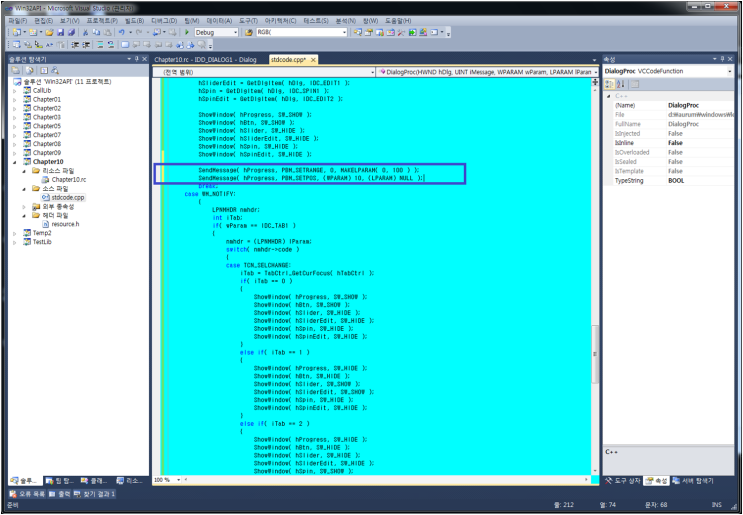Image resolution: width=743 pixels, height=515 pixels.
Task: Open the 100 % zoom dropdown
Action: 178,480
